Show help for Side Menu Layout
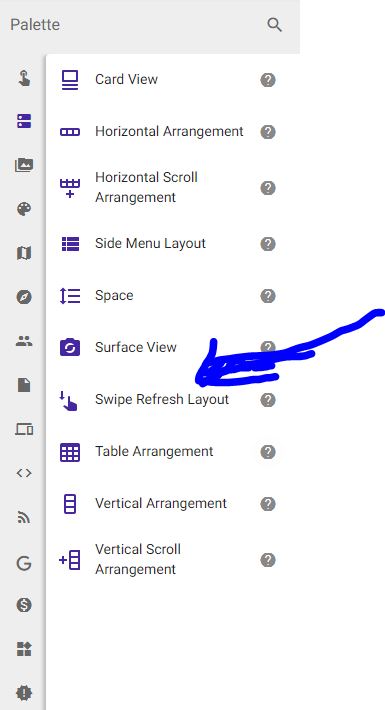The image size is (385, 710). click(x=268, y=244)
